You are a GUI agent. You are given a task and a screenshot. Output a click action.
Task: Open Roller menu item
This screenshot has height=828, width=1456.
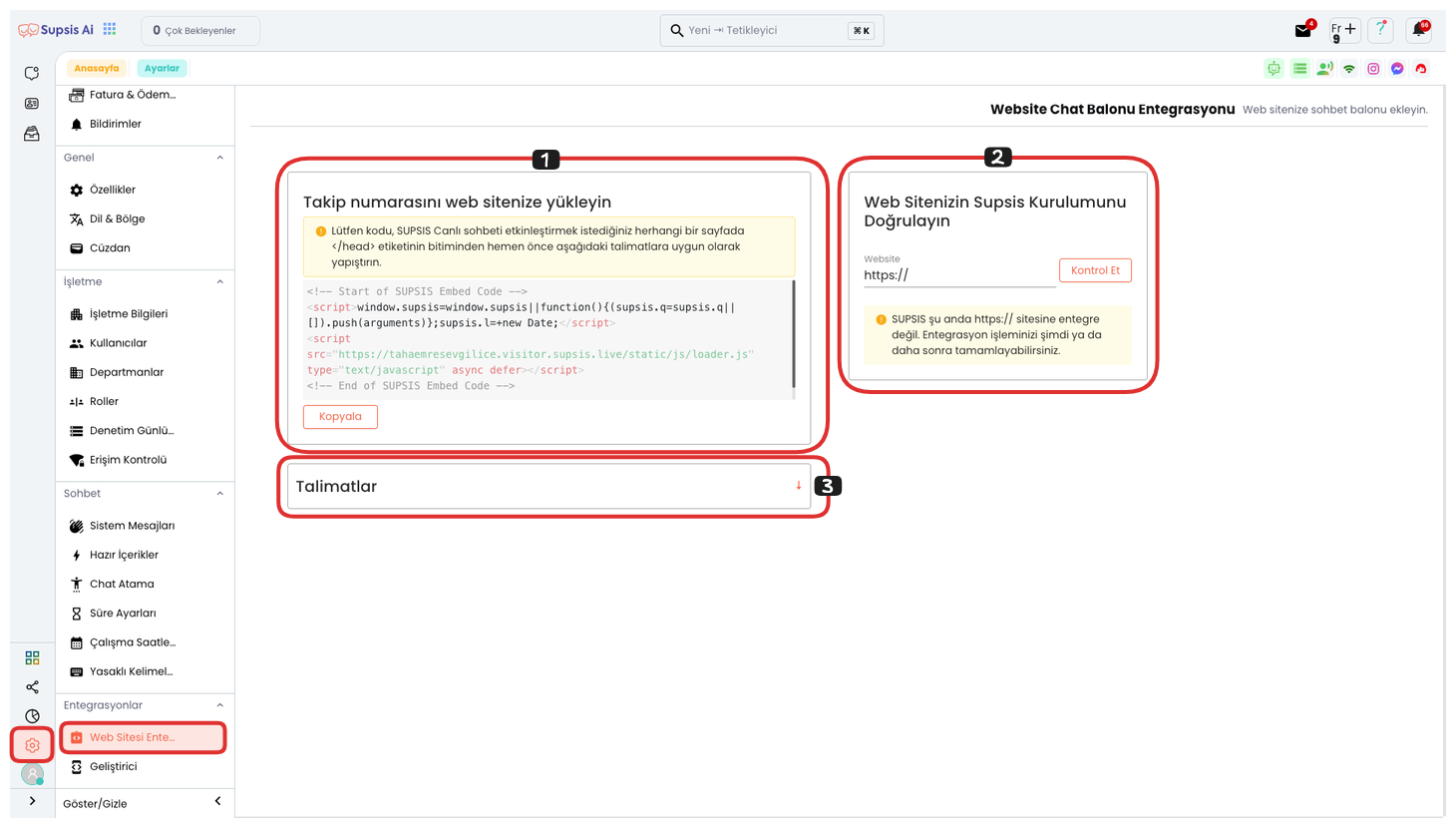145,402
